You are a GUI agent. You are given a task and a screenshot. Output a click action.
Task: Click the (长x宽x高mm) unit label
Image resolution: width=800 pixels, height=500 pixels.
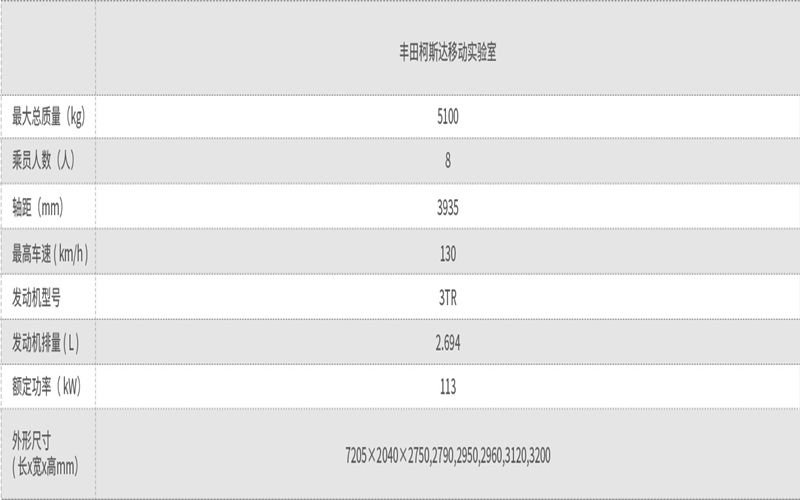pos(45,466)
